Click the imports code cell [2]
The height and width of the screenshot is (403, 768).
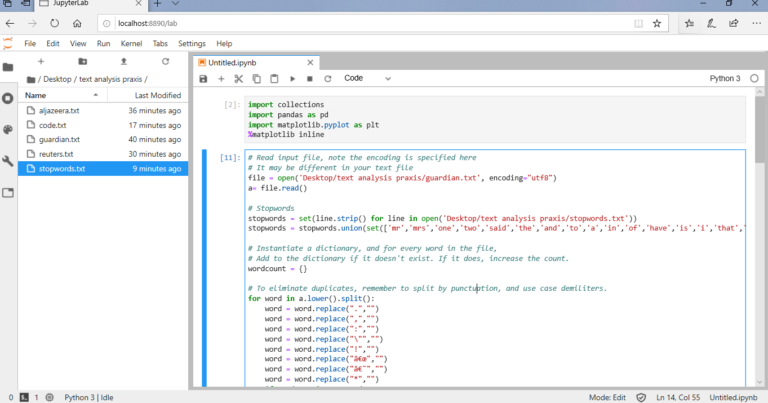click(495, 119)
